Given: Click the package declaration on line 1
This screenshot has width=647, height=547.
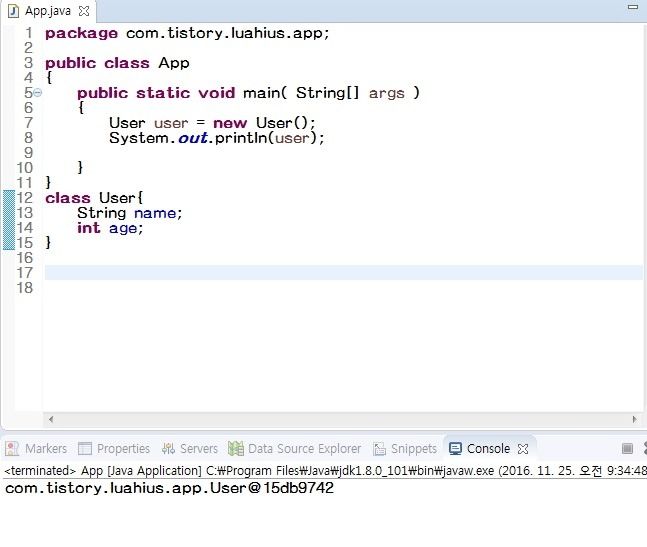Looking at the screenshot, I should point(187,33).
